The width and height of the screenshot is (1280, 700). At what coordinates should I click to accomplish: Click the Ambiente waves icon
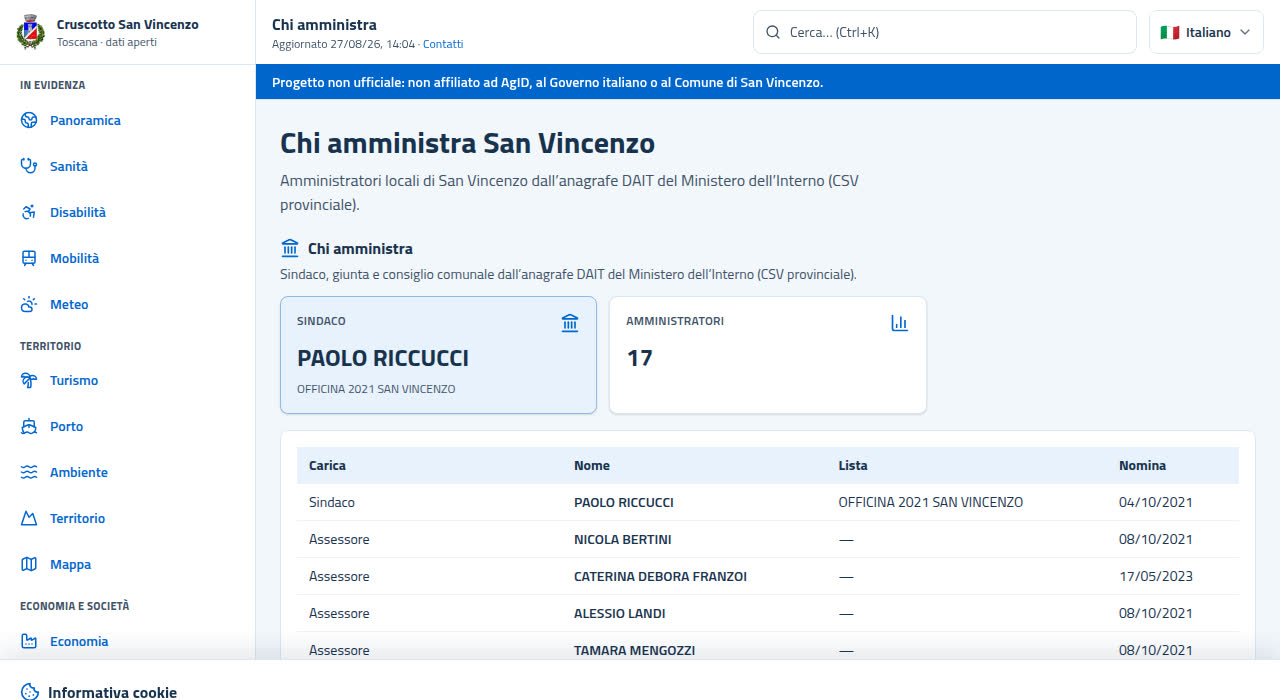pos(29,473)
